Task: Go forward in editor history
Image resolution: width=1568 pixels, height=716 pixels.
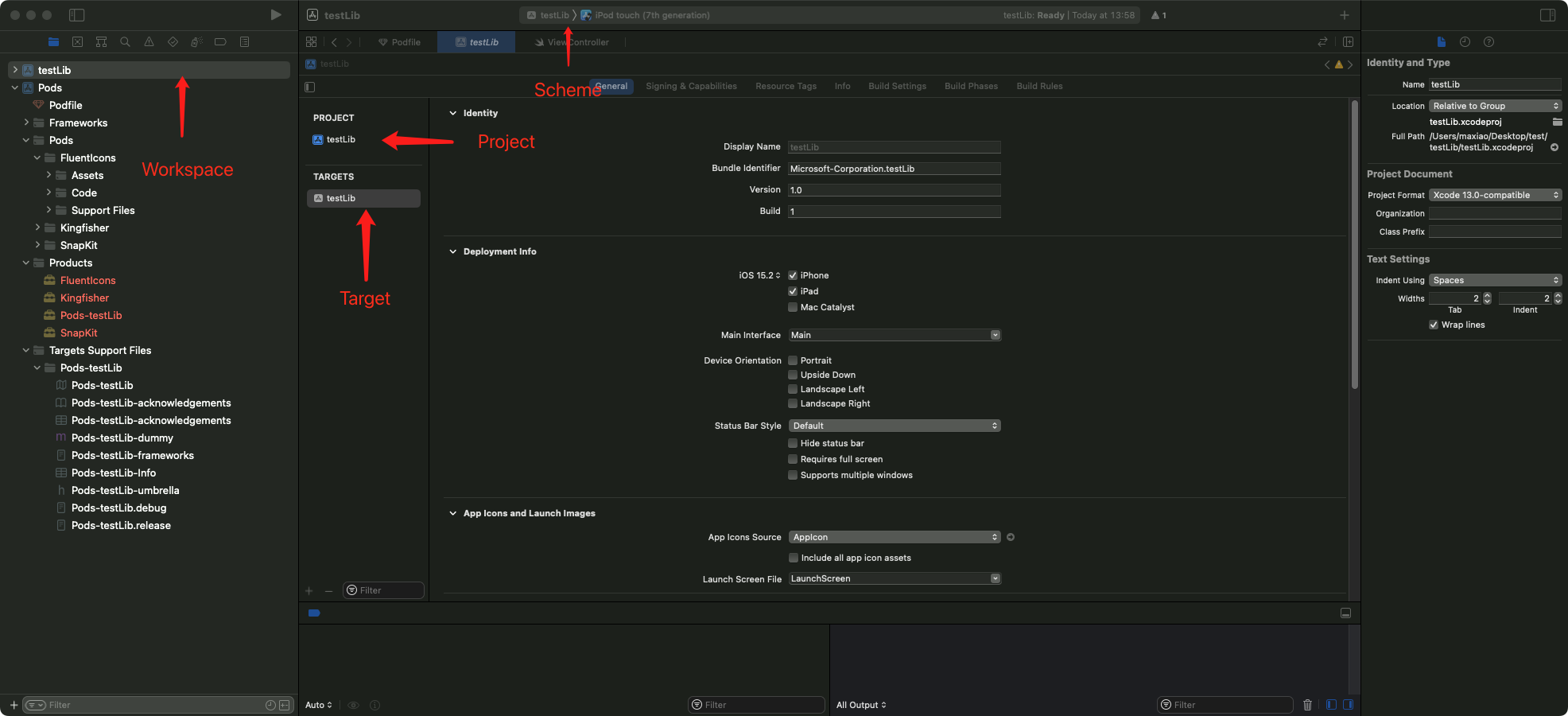Action: (348, 42)
